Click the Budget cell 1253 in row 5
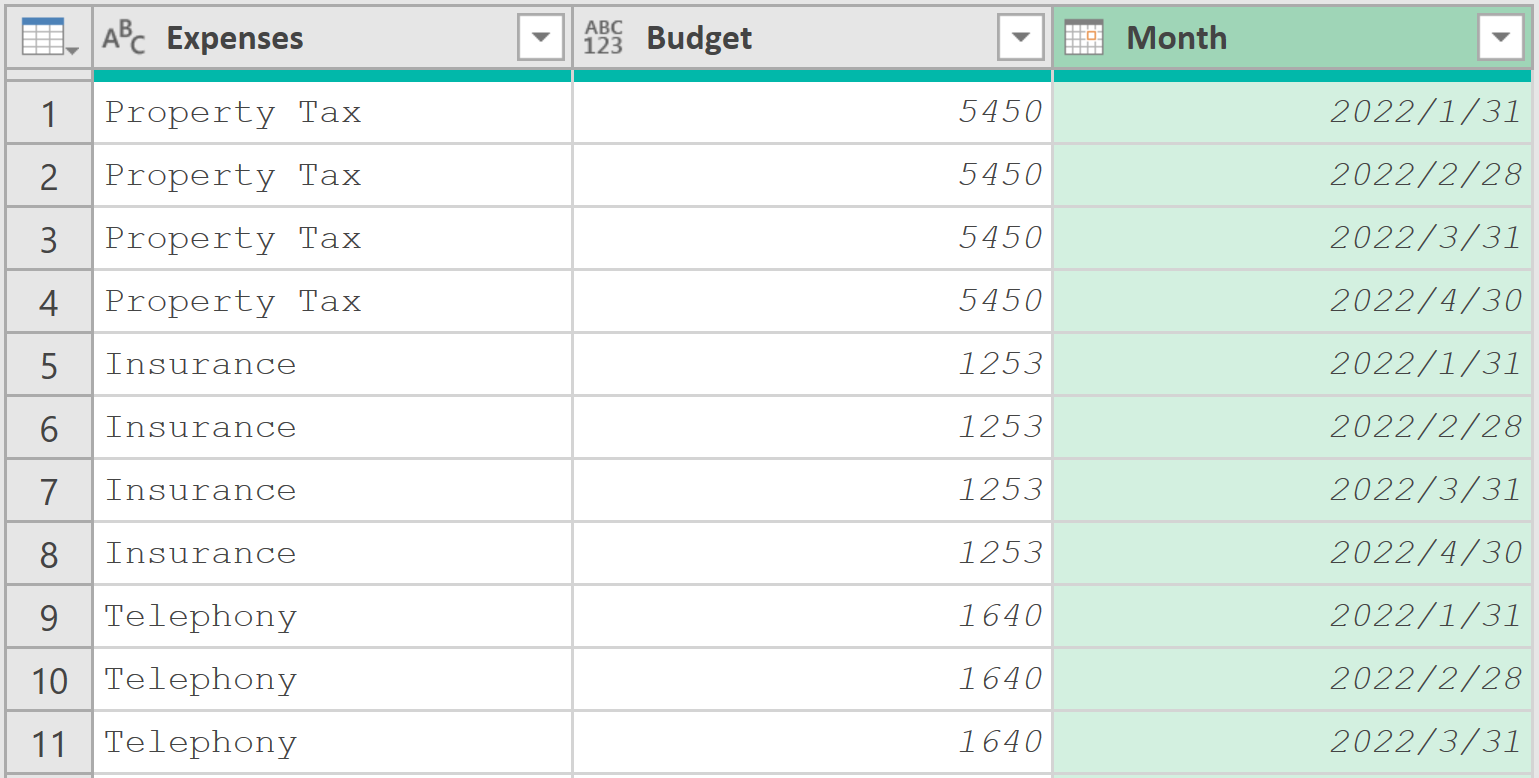The width and height of the screenshot is (1539, 778). (x=813, y=365)
